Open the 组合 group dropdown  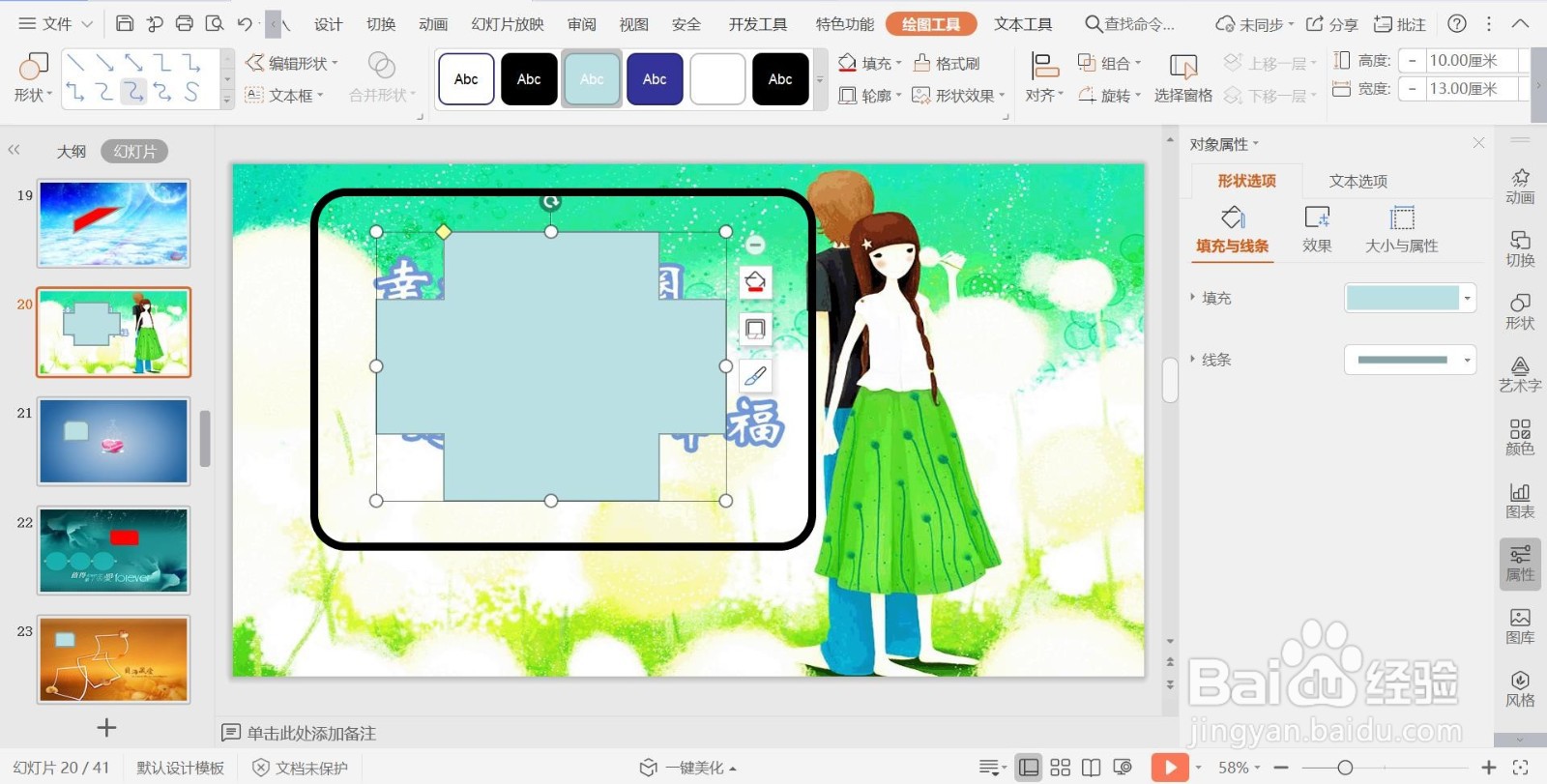point(1109,64)
